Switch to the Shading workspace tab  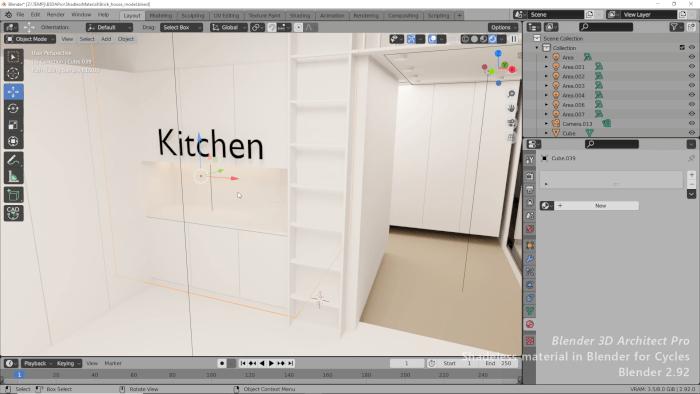[300, 15]
